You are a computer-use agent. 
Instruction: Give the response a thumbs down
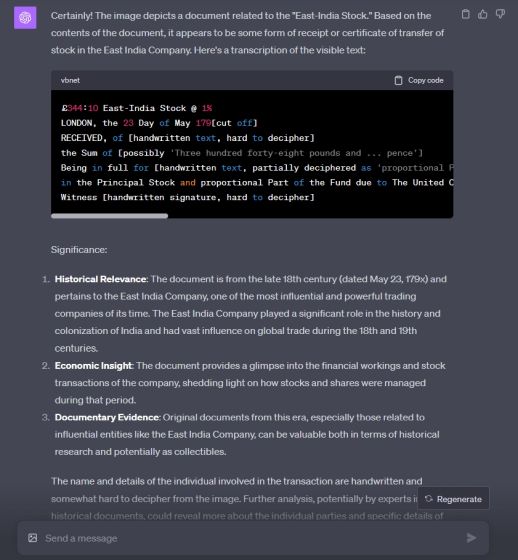[x=500, y=14]
